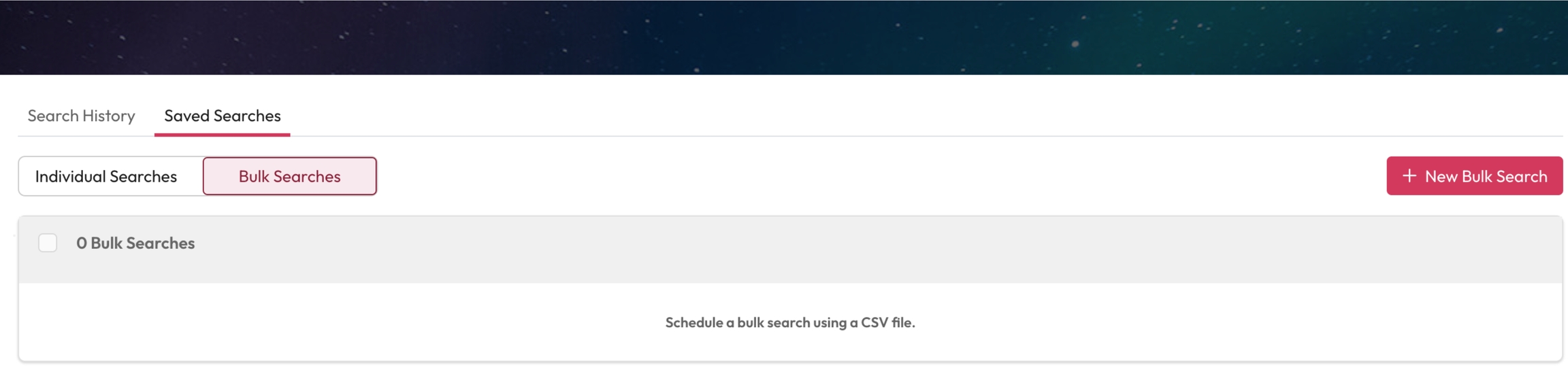View search history using the first tab
1568x387 pixels.
click(81, 116)
